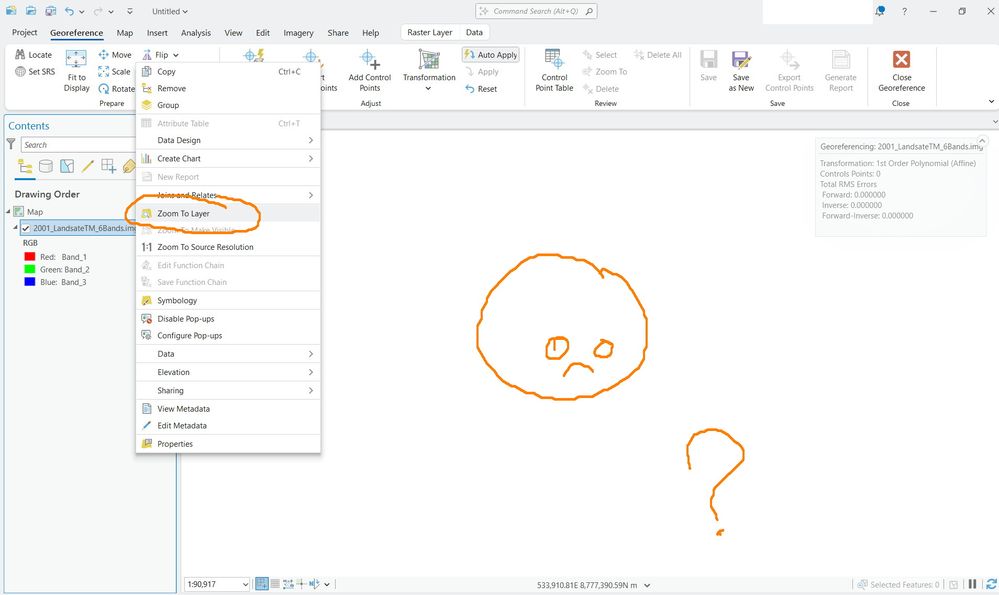Switch to the Analysis ribbon tab
The width and height of the screenshot is (999, 595).
point(196,32)
